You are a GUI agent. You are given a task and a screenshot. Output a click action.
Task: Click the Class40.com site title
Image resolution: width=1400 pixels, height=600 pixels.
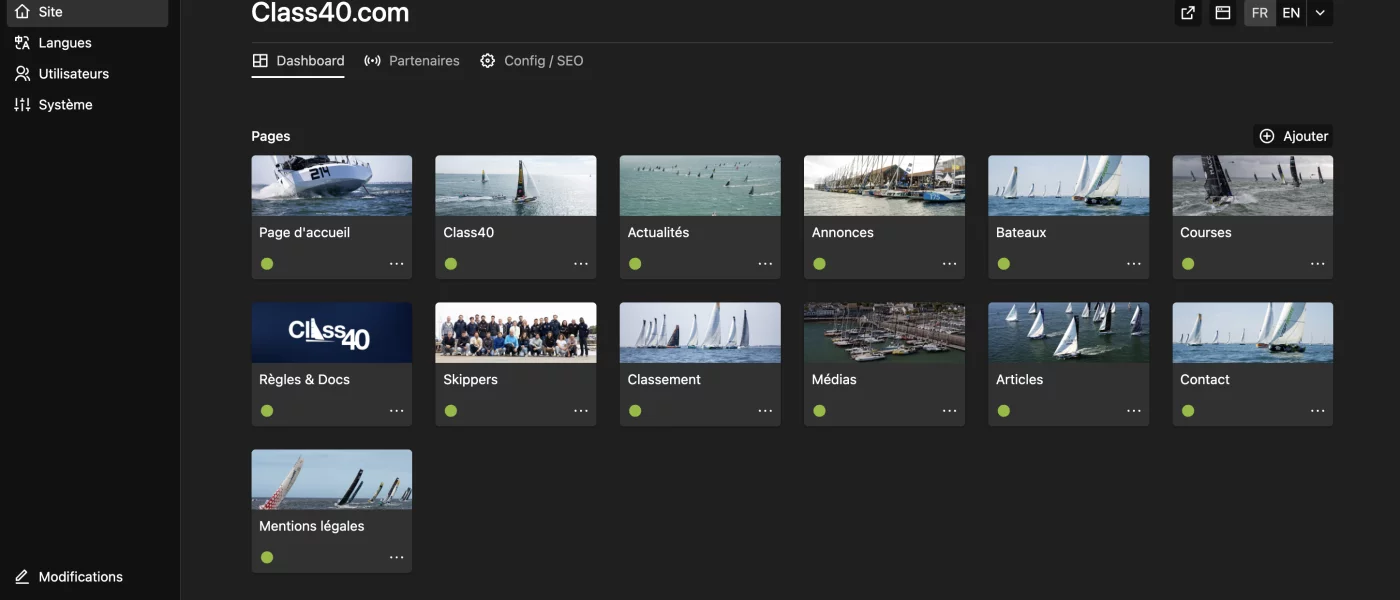[x=330, y=13]
